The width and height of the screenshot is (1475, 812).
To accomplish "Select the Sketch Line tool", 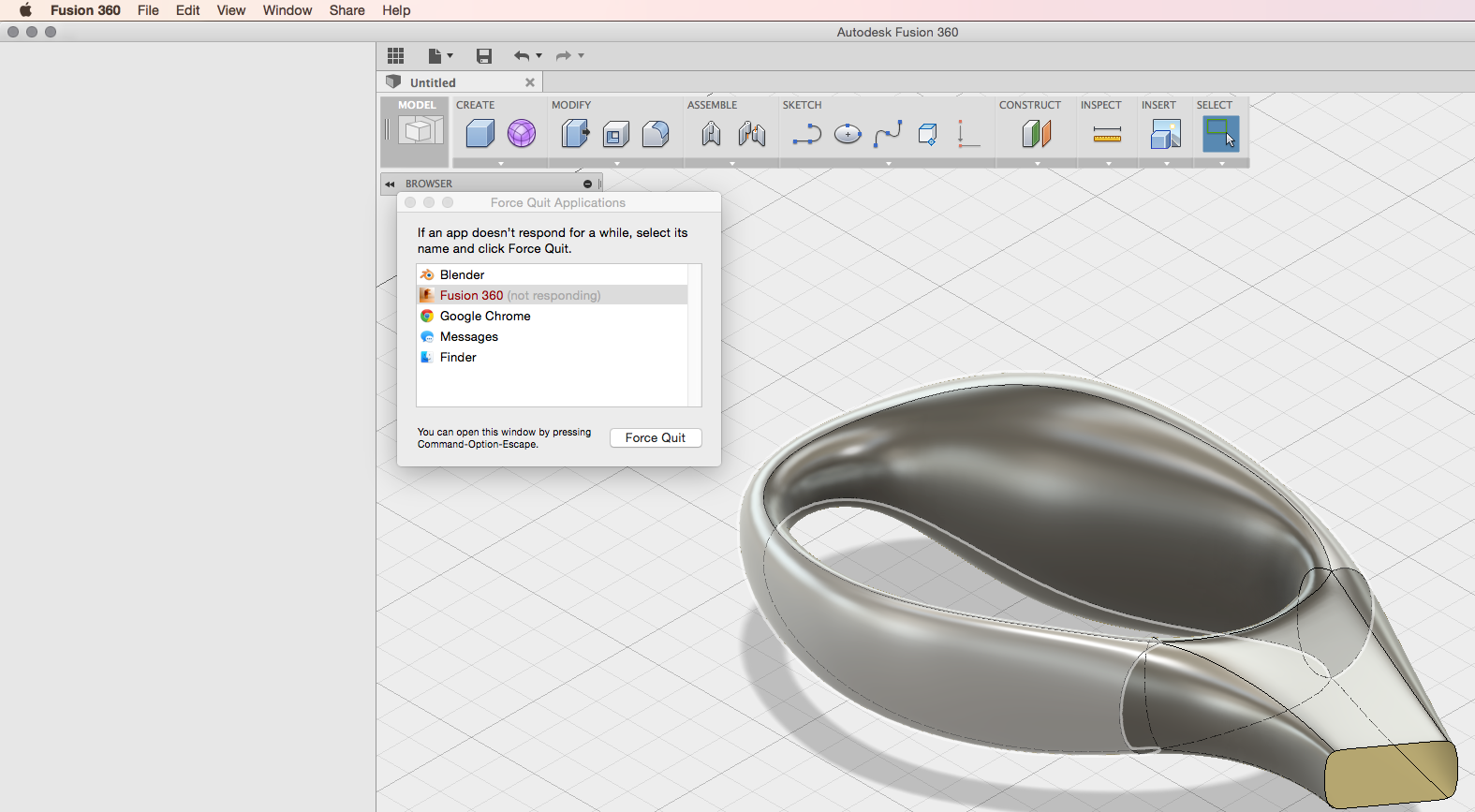I will pos(806,135).
